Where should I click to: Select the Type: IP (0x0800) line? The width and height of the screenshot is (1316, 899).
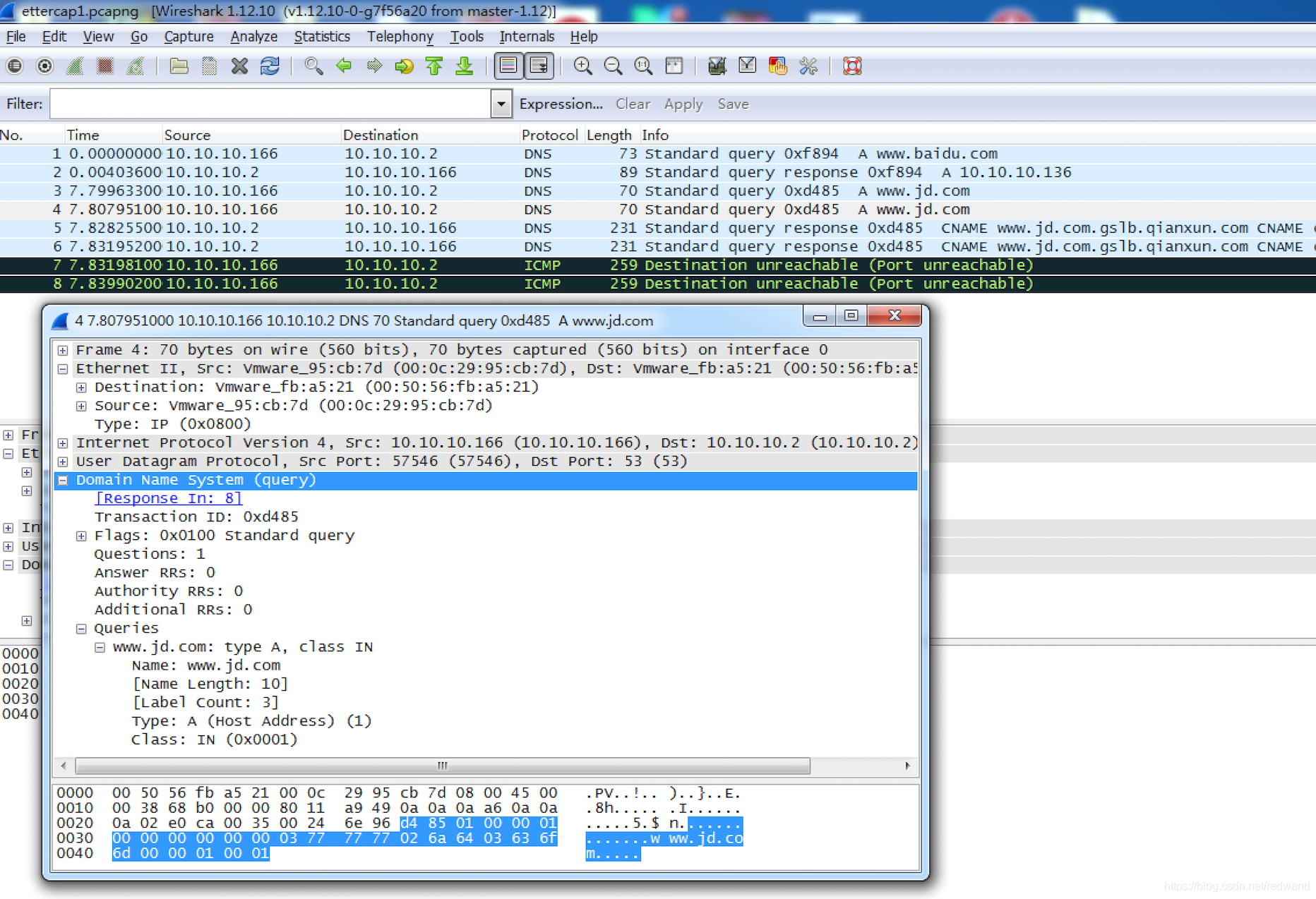173,424
